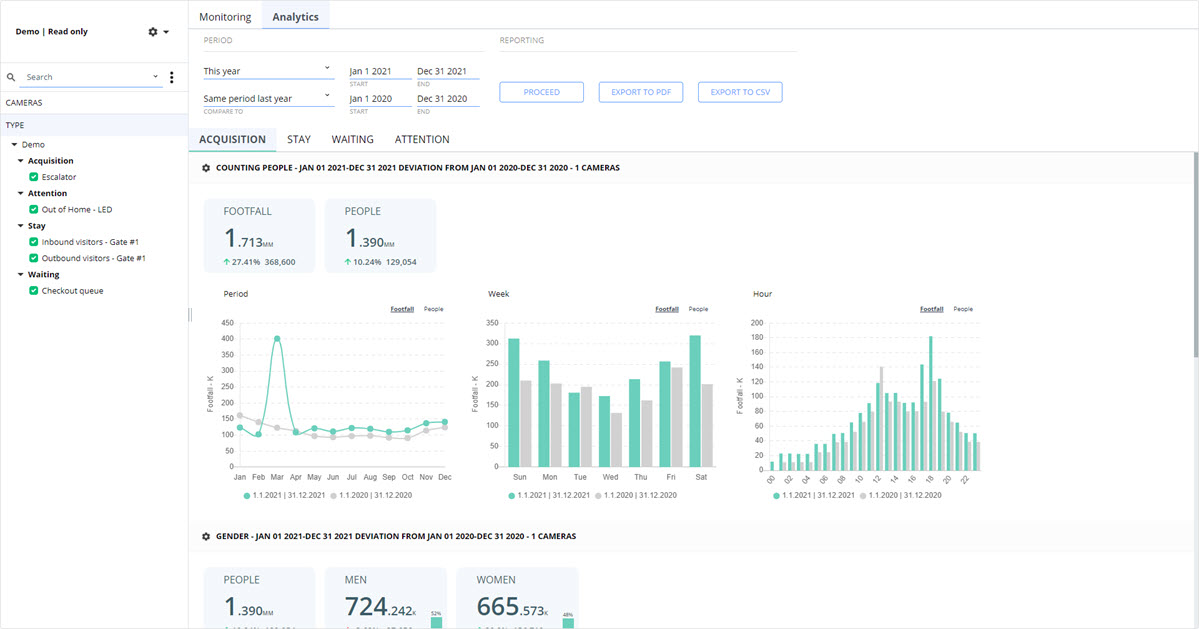Screen dimensions: 1199x629
Task: Click the sidebar resize handle
Action: point(190,315)
